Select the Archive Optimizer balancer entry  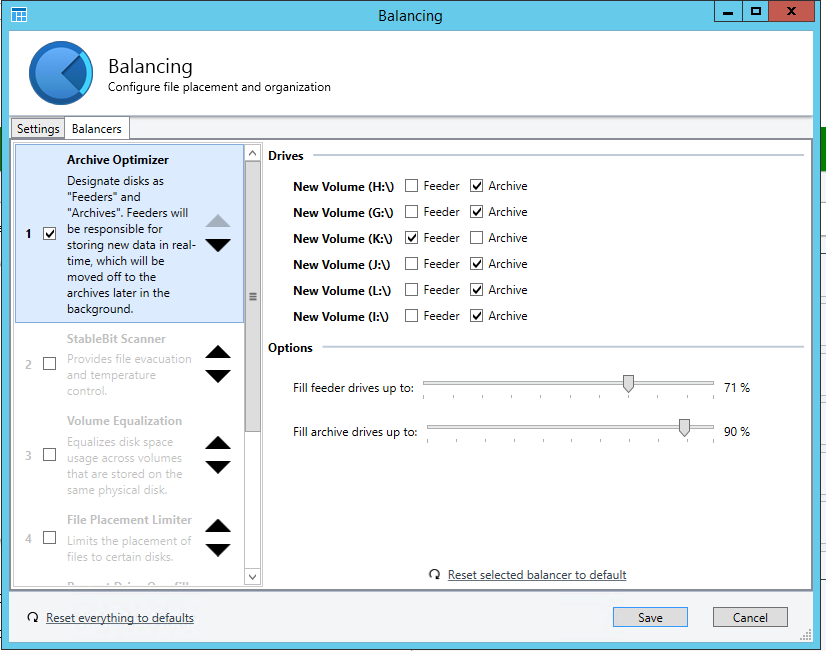pyautogui.click(x=130, y=233)
